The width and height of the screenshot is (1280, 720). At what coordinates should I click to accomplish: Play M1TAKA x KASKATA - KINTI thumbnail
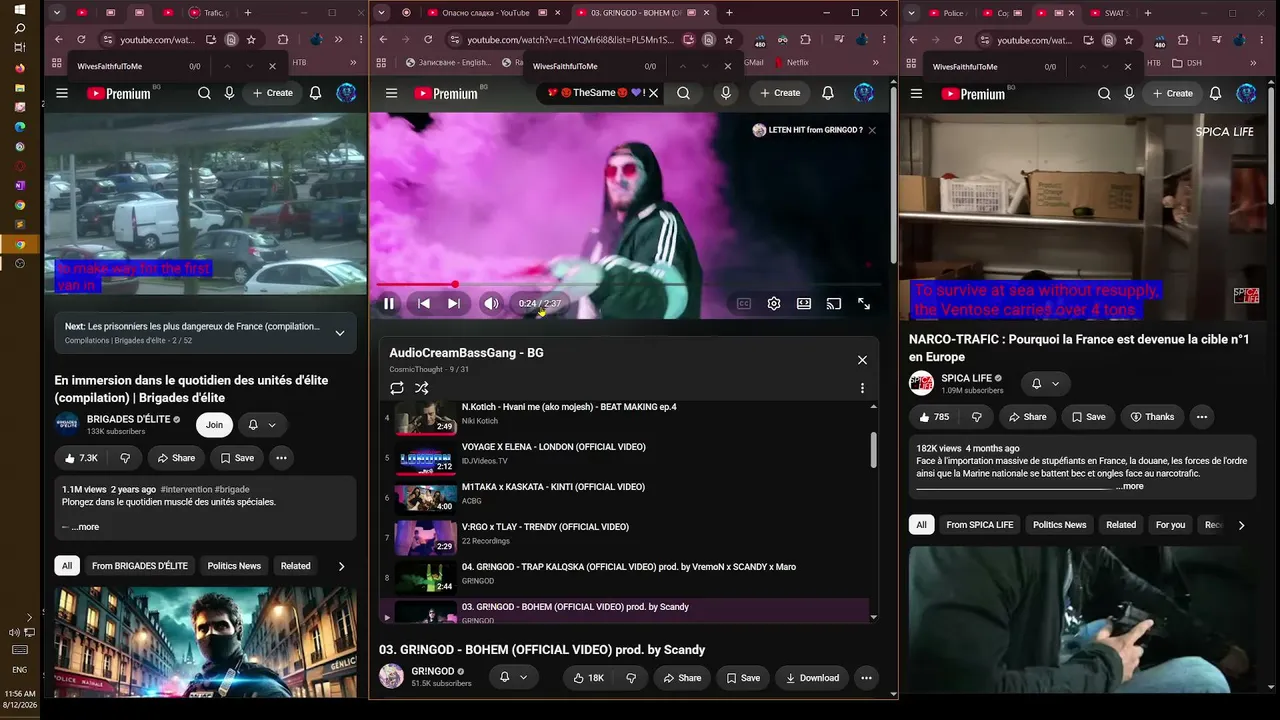click(x=426, y=498)
